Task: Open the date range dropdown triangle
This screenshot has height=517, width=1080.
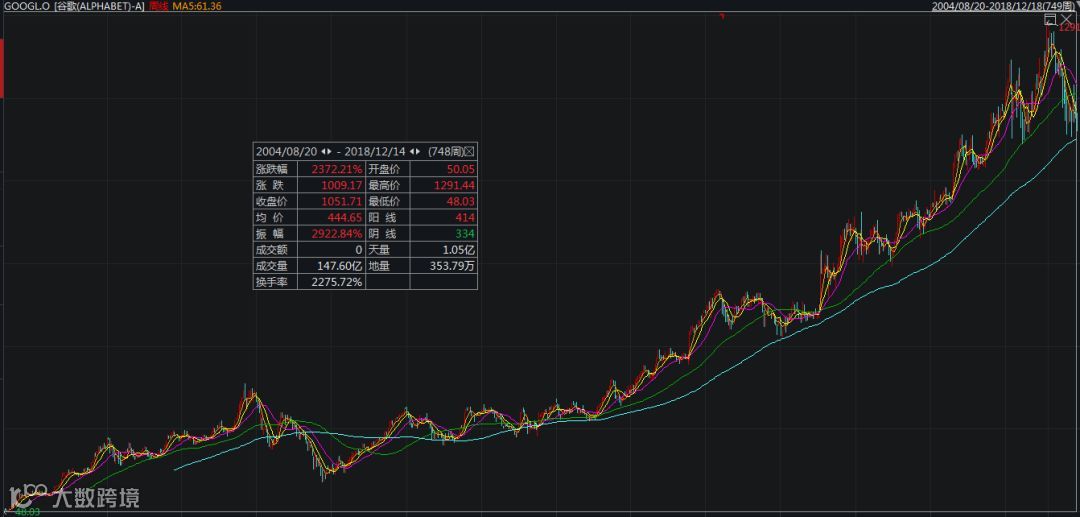Action: click(1077, 4)
